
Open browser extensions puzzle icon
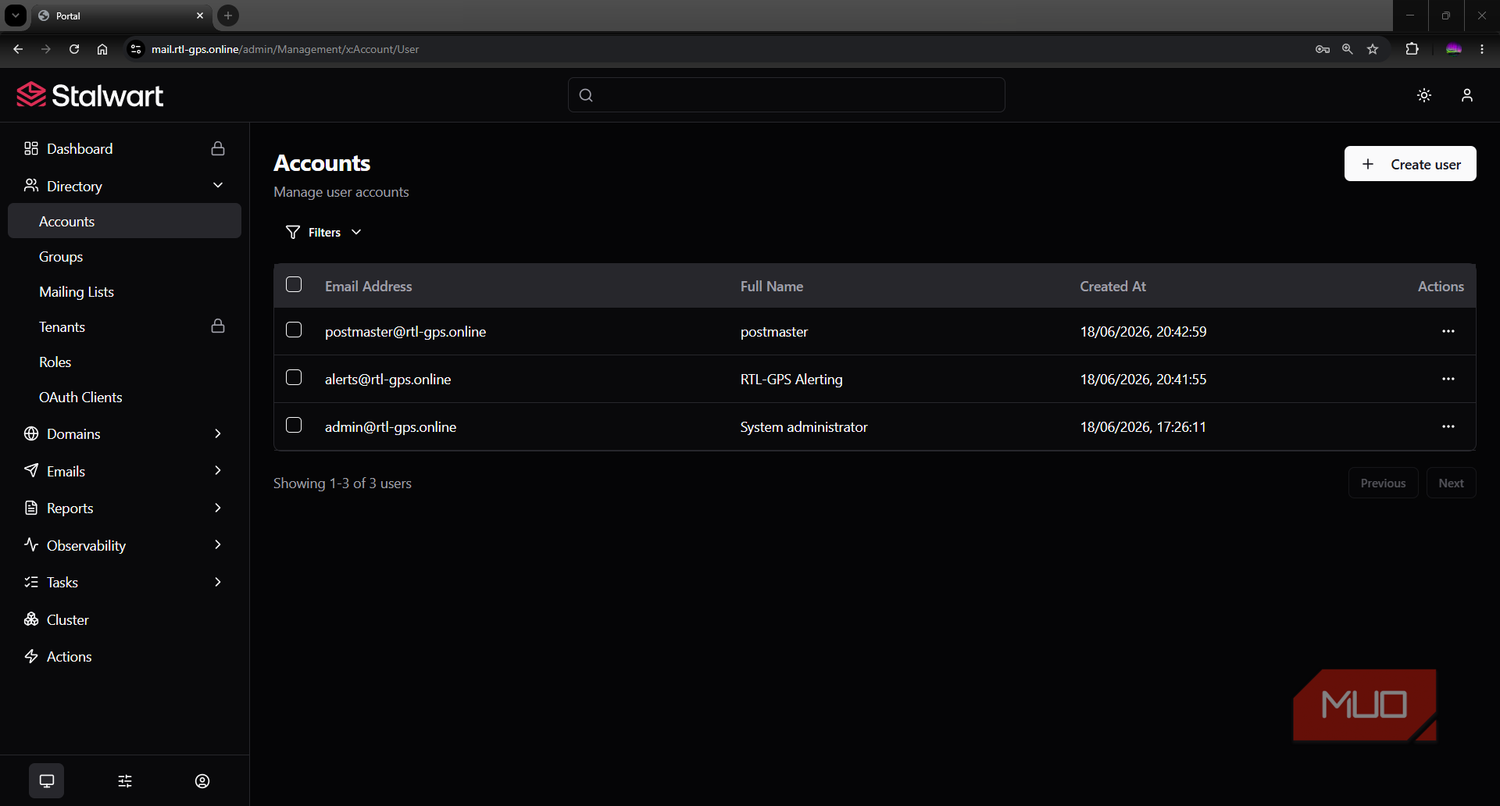1412,49
